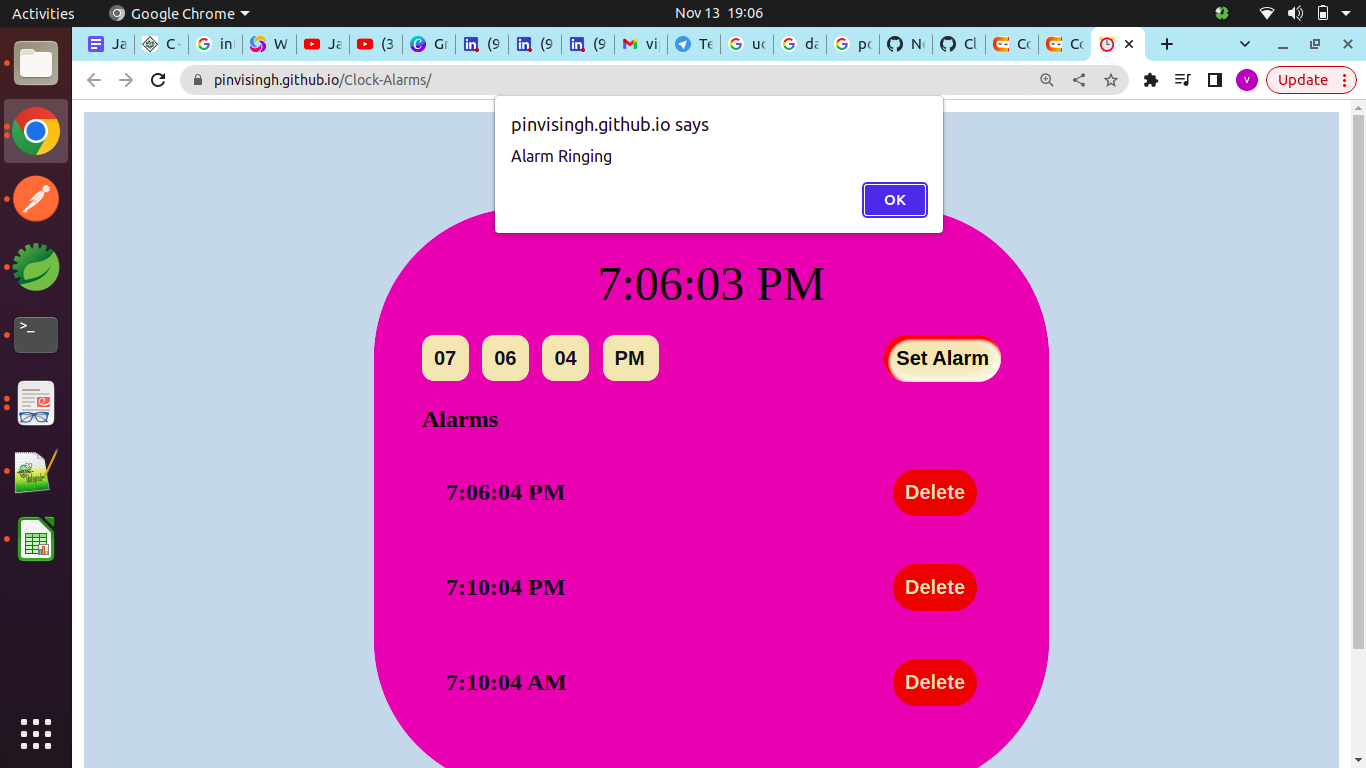The width and height of the screenshot is (1366, 768).
Task: Open Google Chrome from the dock
Action: [x=36, y=131]
